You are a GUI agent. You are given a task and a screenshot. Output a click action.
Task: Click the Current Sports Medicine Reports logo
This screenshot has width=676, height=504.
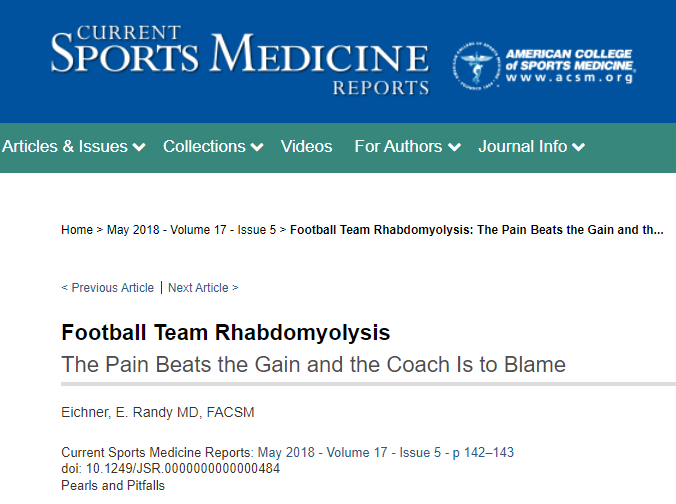(x=240, y=59)
